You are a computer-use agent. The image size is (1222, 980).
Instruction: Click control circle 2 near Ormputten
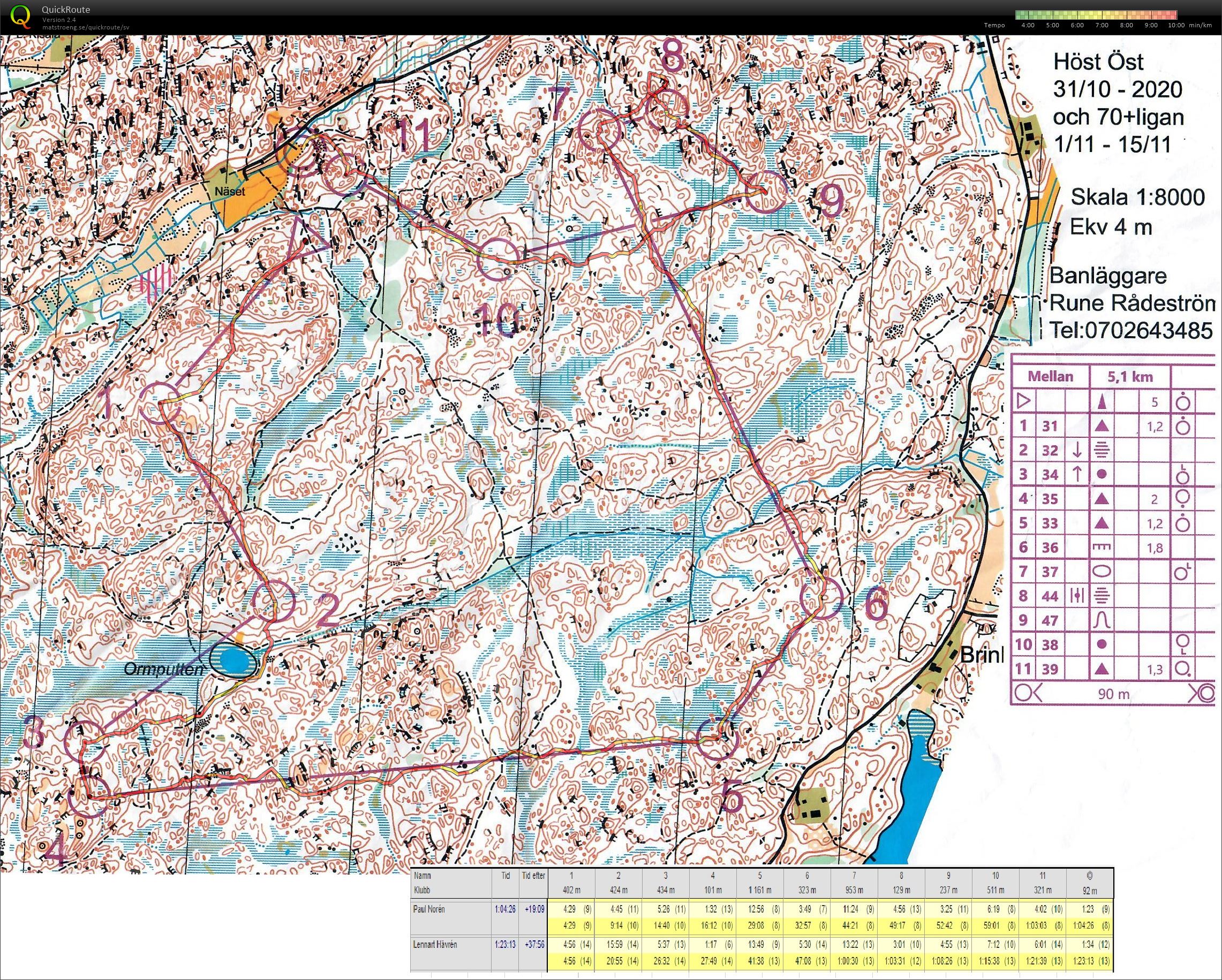tap(274, 601)
